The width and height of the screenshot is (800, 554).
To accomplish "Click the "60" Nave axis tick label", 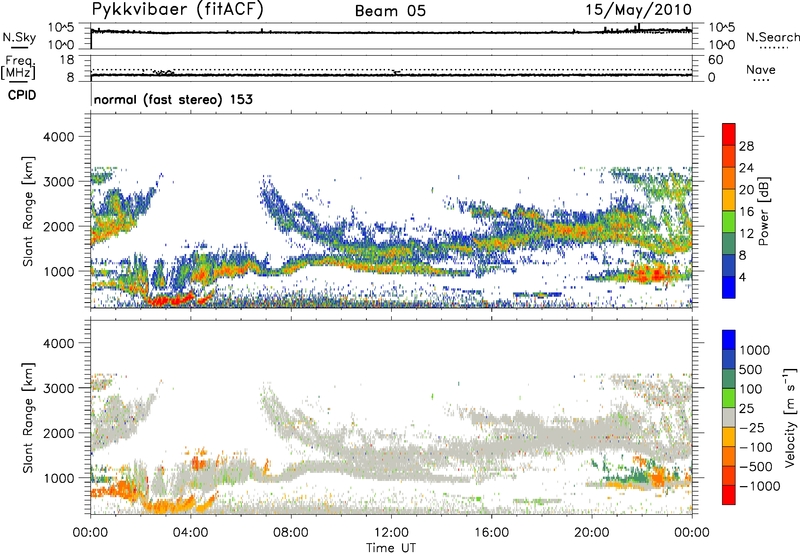I will [x=716, y=60].
